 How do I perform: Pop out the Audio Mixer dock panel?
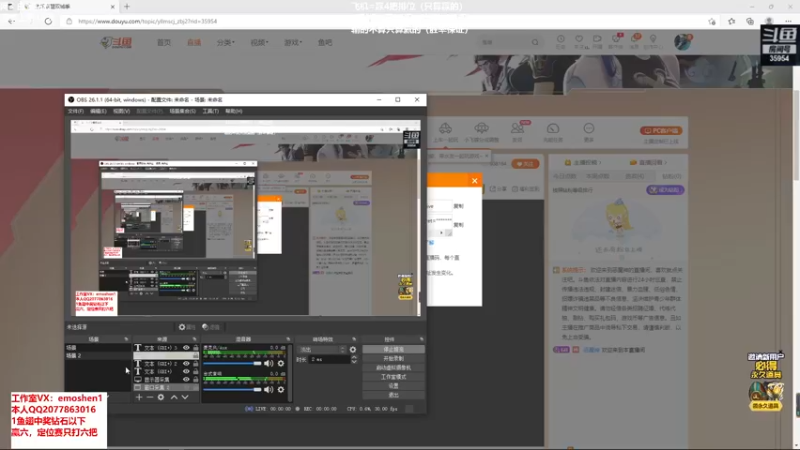click(288, 339)
